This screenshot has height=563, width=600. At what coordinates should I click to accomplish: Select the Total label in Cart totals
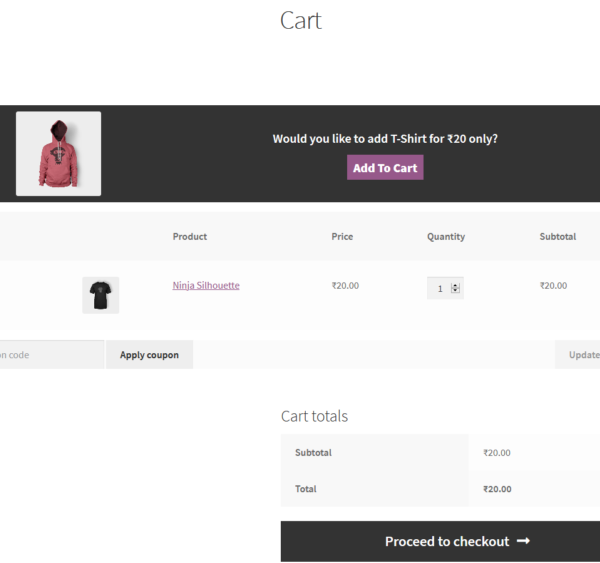[306, 489]
